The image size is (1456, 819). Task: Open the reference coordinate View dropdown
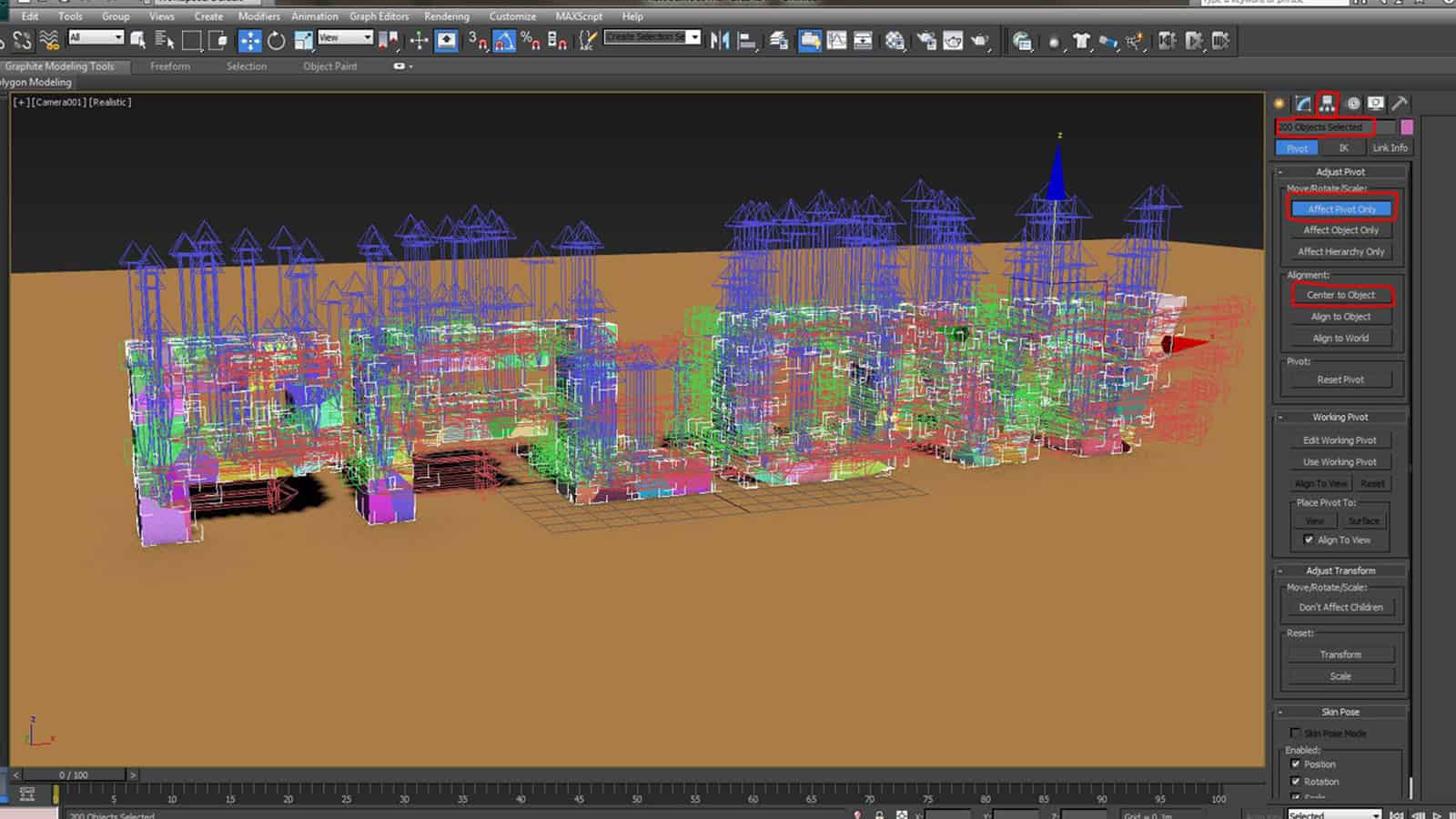click(x=345, y=37)
